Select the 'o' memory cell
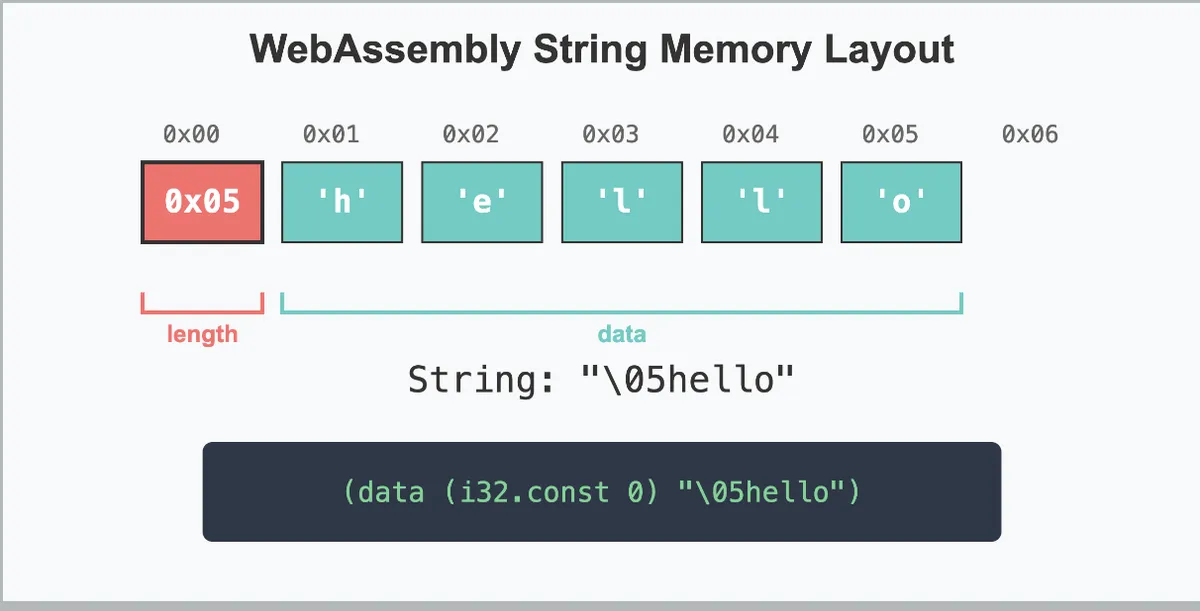Image resolution: width=1200 pixels, height=611 pixels. [x=901, y=202]
